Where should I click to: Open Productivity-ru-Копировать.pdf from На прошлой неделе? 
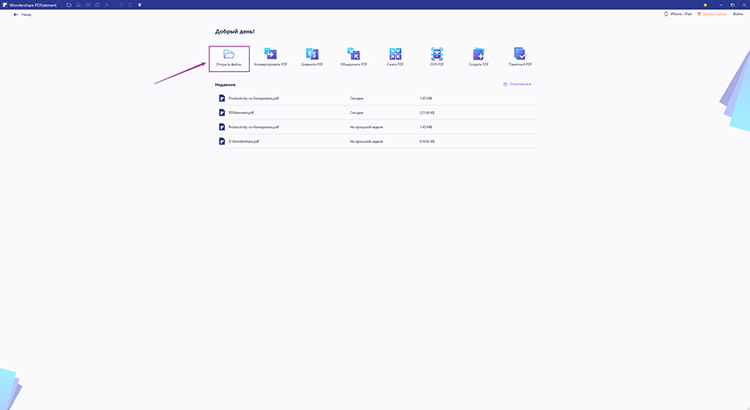254,127
